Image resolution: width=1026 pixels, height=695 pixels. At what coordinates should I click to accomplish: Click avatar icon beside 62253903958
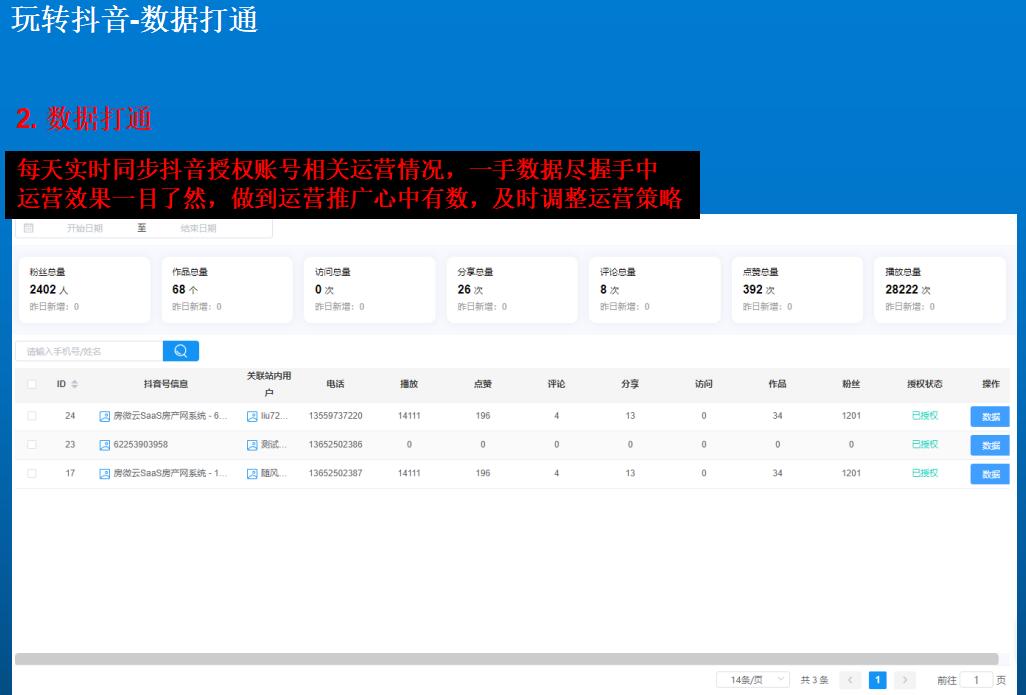(105, 445)
